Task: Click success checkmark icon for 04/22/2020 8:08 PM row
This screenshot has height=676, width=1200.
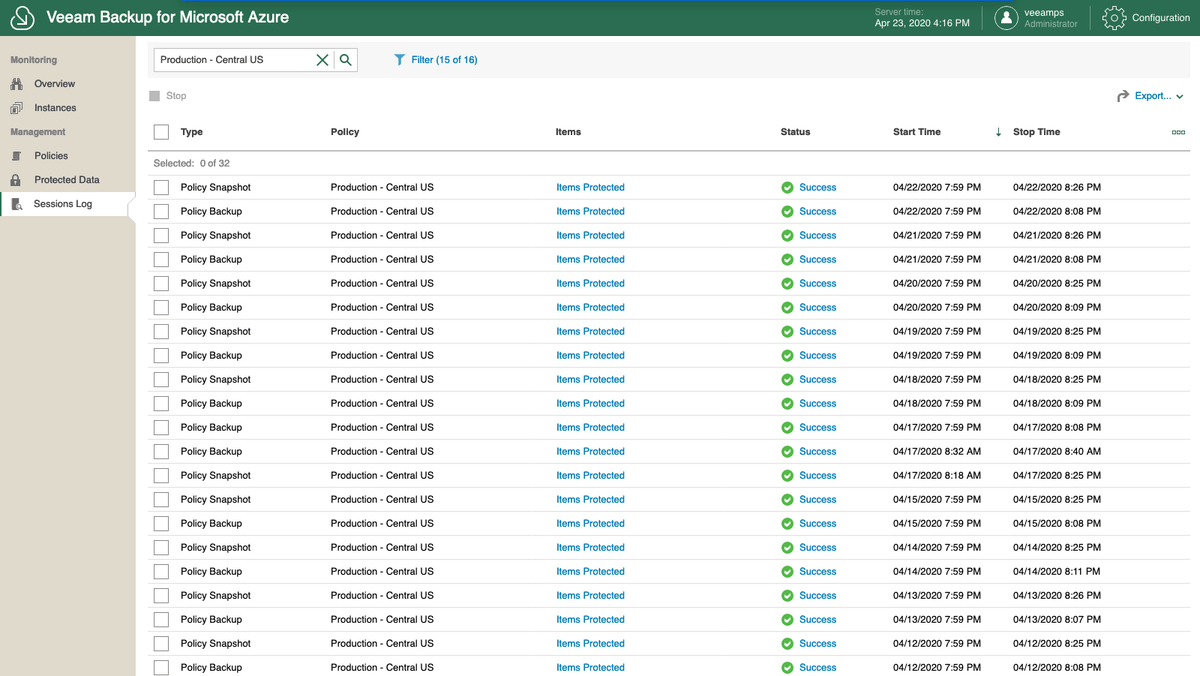Action: click(x=787, y=211)
